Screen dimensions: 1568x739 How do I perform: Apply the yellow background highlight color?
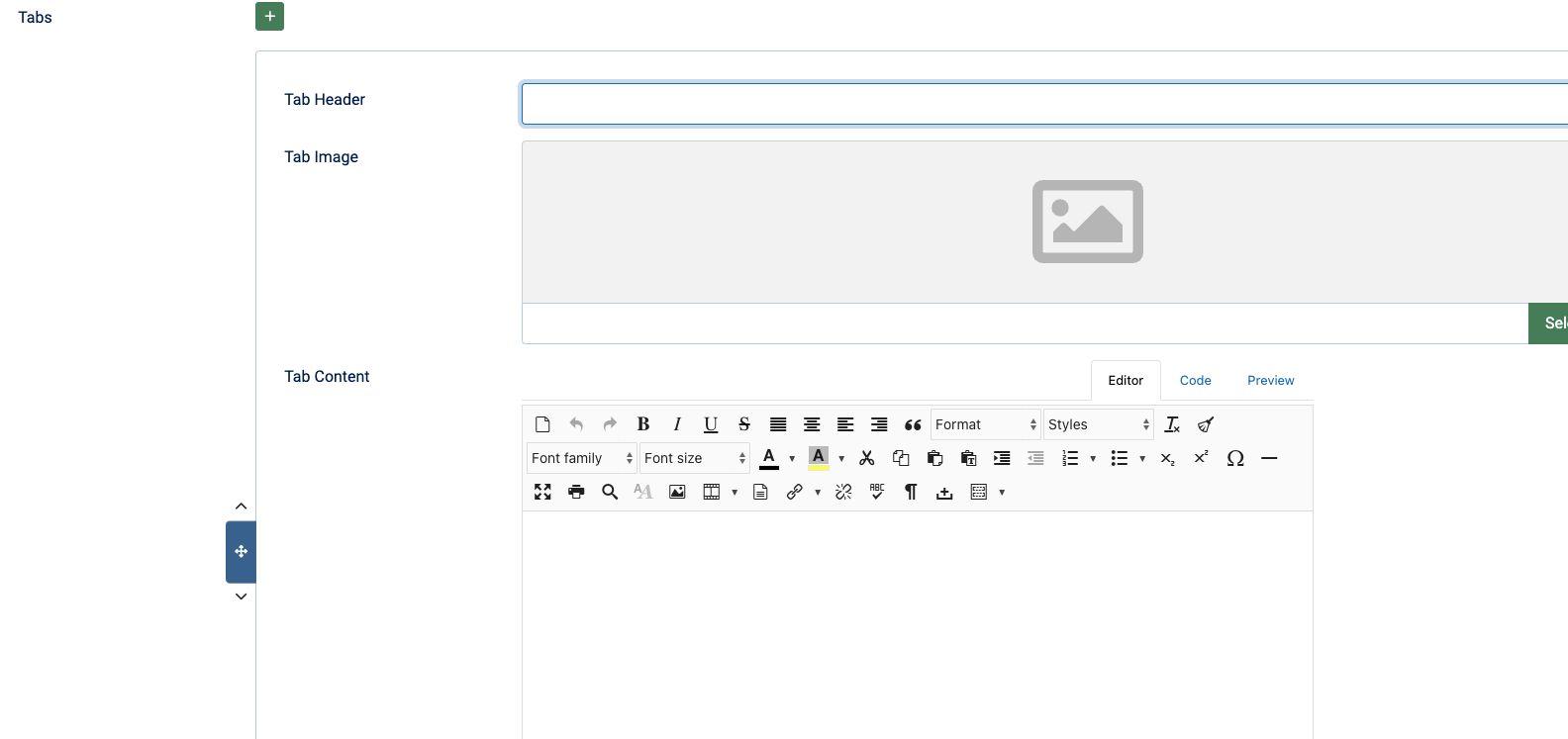819,458
